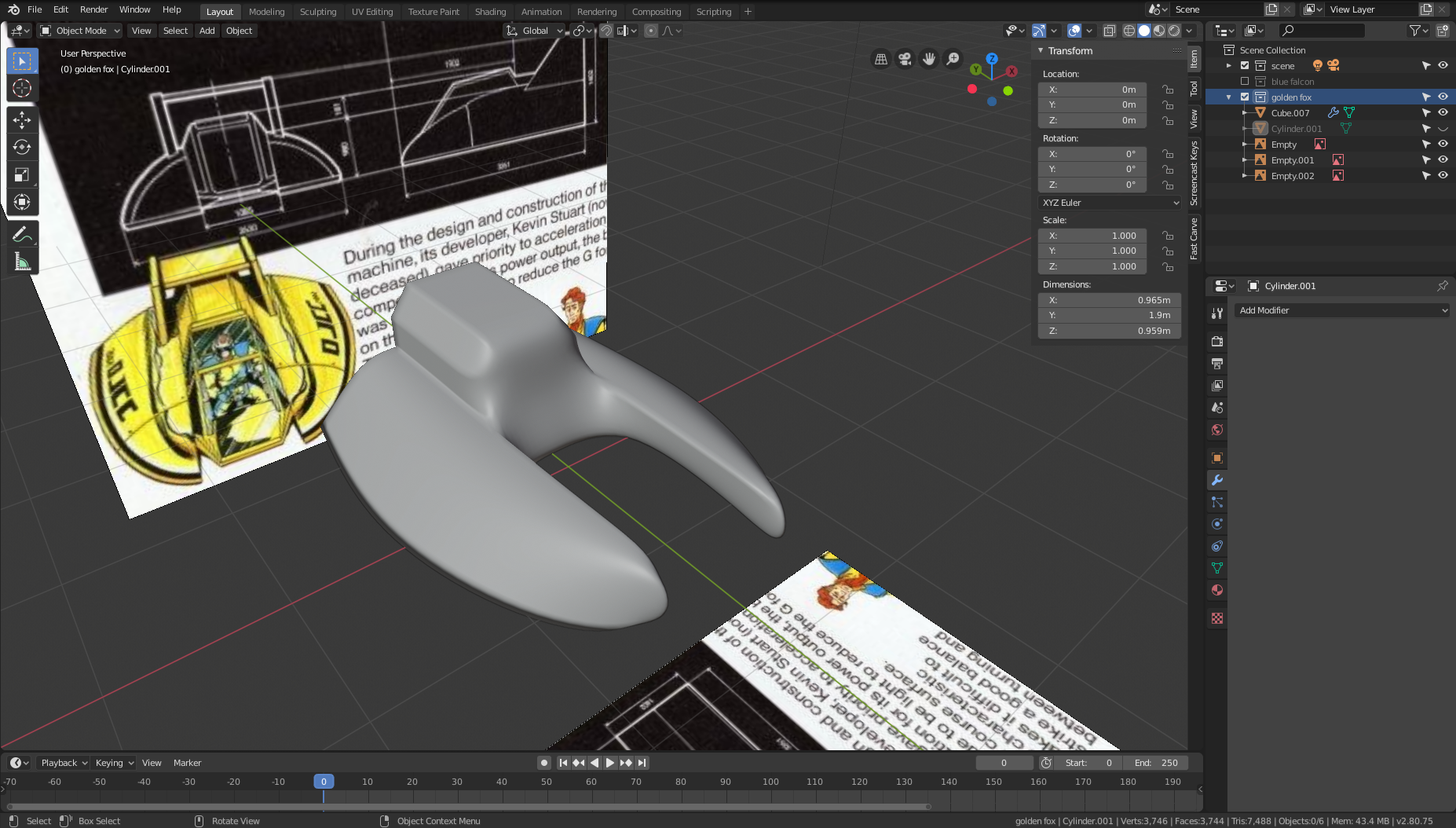Screen dimensions: 1456x828
Task: Open the Screencast Keys sidebar tab
Action: coord(1194,173)
